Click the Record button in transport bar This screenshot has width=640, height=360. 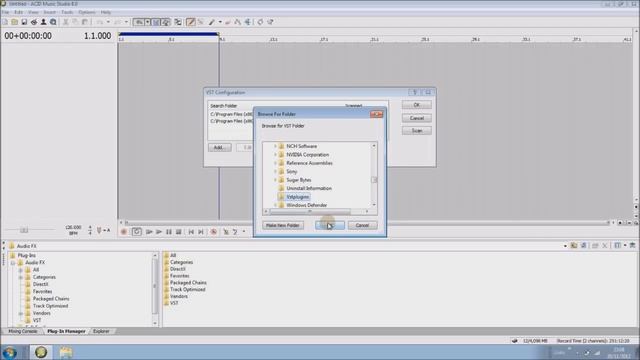[x=124, y=232]
